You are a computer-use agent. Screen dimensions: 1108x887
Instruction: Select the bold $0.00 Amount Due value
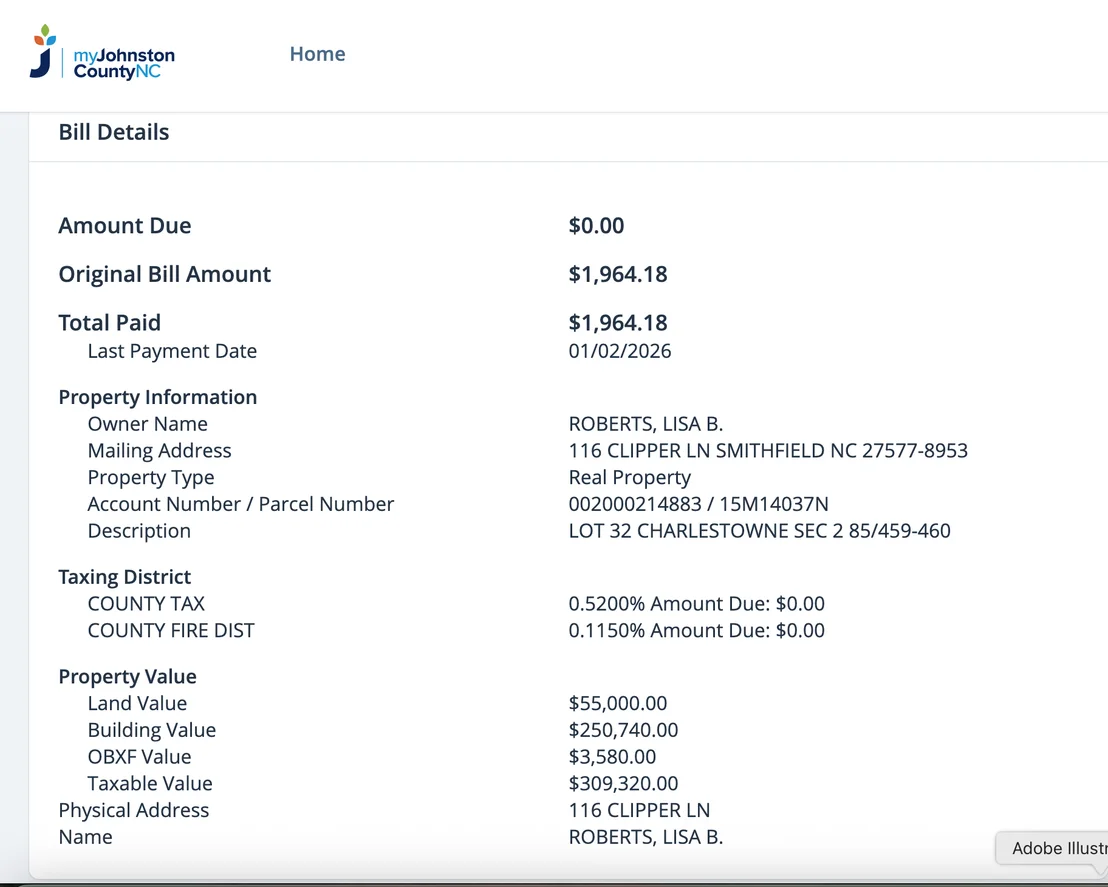point(596,225)
